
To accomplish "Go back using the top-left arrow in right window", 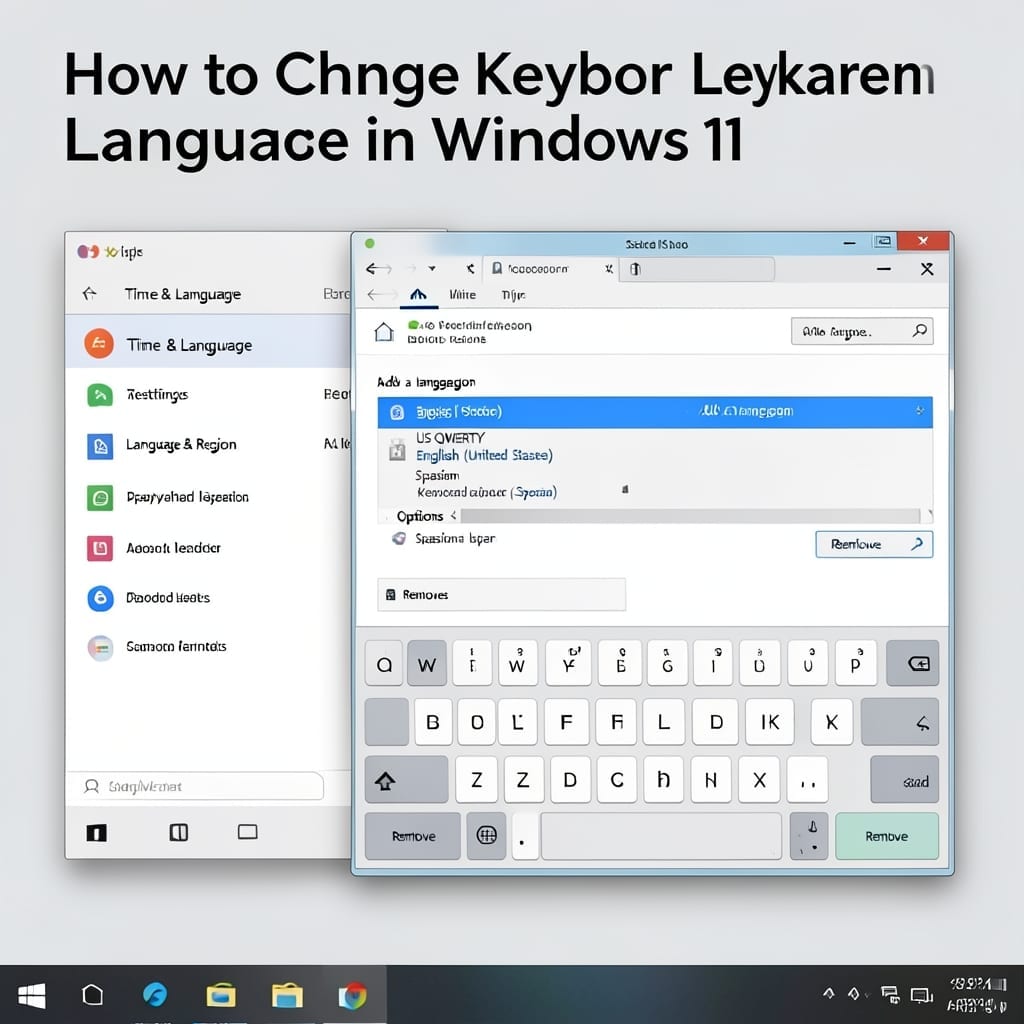I will pos(377,268).
